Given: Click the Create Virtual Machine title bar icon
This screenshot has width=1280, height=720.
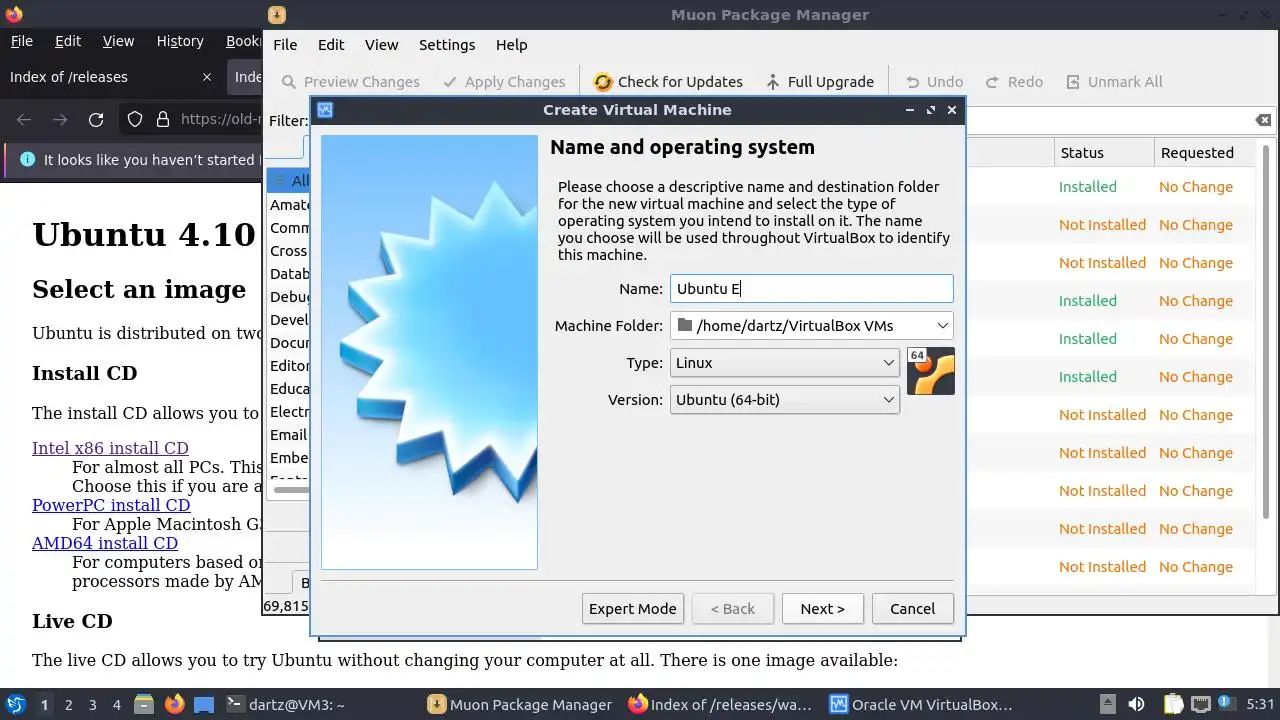Looking at the screenshot, I should (325, 110).
